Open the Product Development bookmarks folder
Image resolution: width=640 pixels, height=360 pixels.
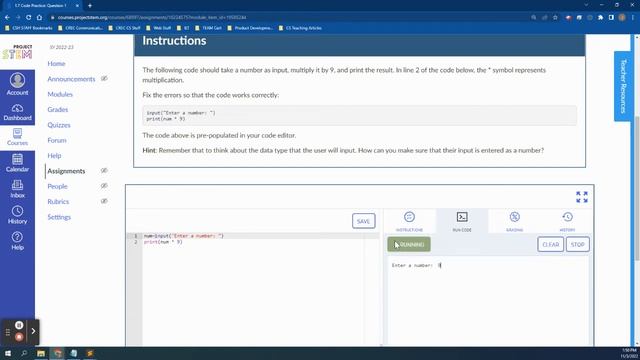[250, 28]
